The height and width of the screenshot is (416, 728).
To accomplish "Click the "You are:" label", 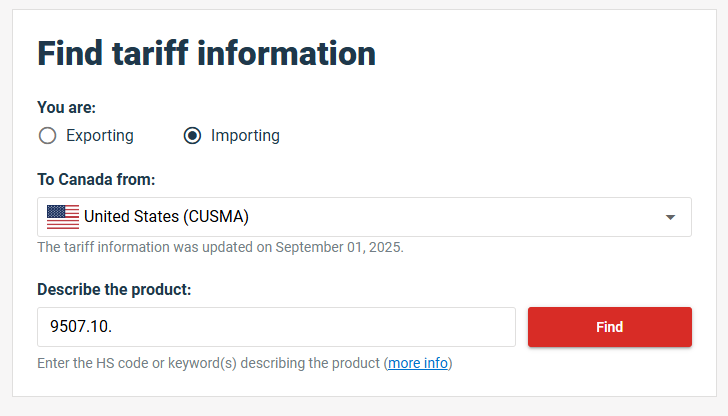I will click(x=66, y=107).
